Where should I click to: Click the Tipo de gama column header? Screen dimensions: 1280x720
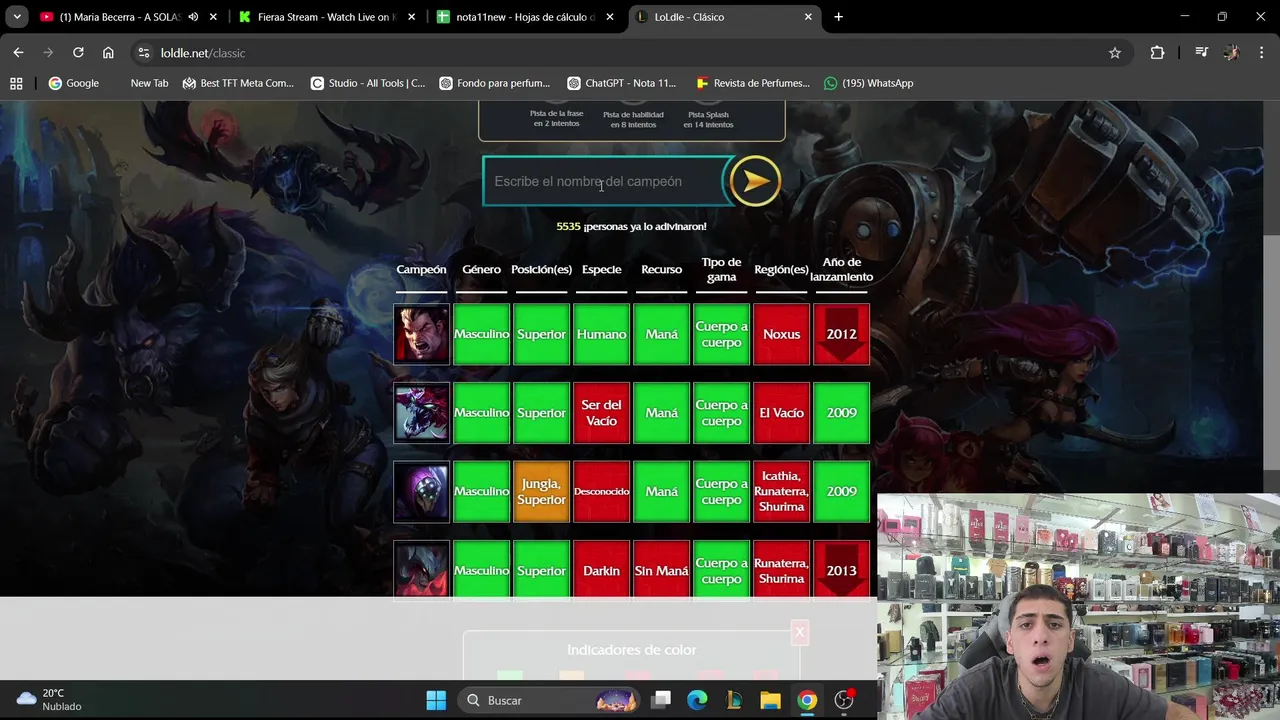[721, 269]
